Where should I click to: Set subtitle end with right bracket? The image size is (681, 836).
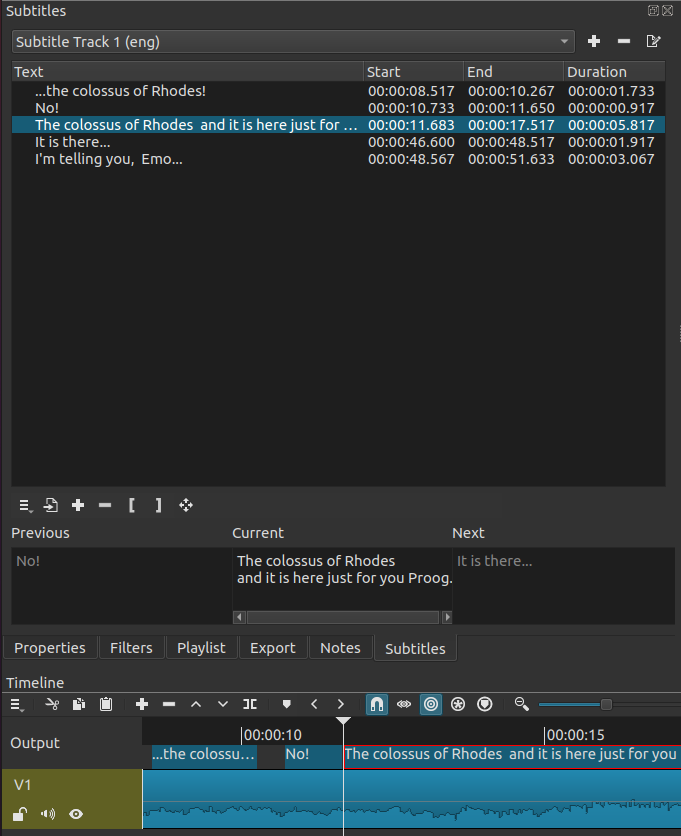[158, 505]
